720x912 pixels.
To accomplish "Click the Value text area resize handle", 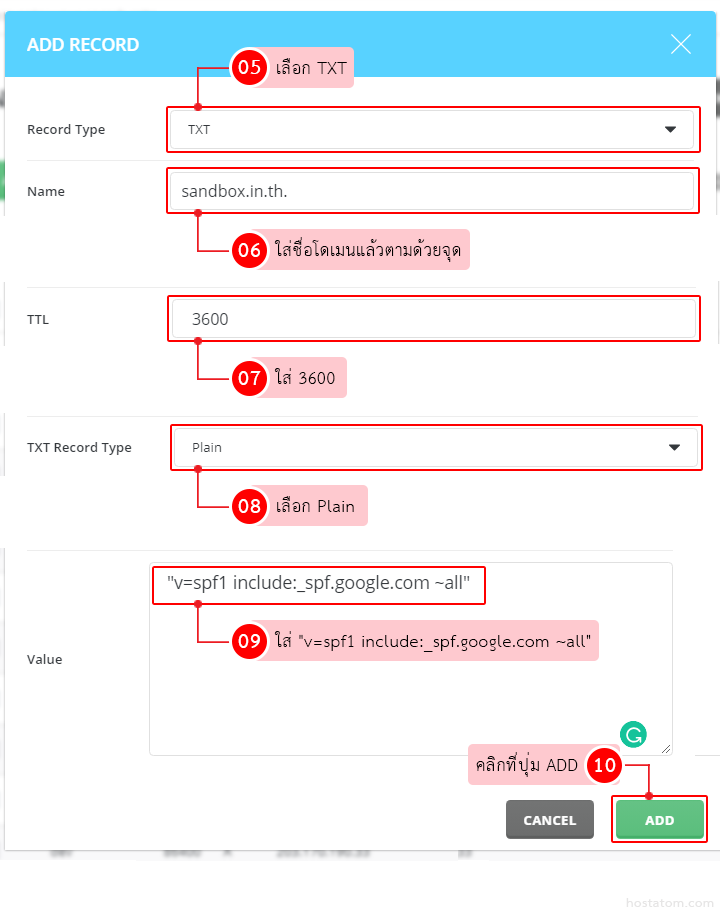I will 666,749.
